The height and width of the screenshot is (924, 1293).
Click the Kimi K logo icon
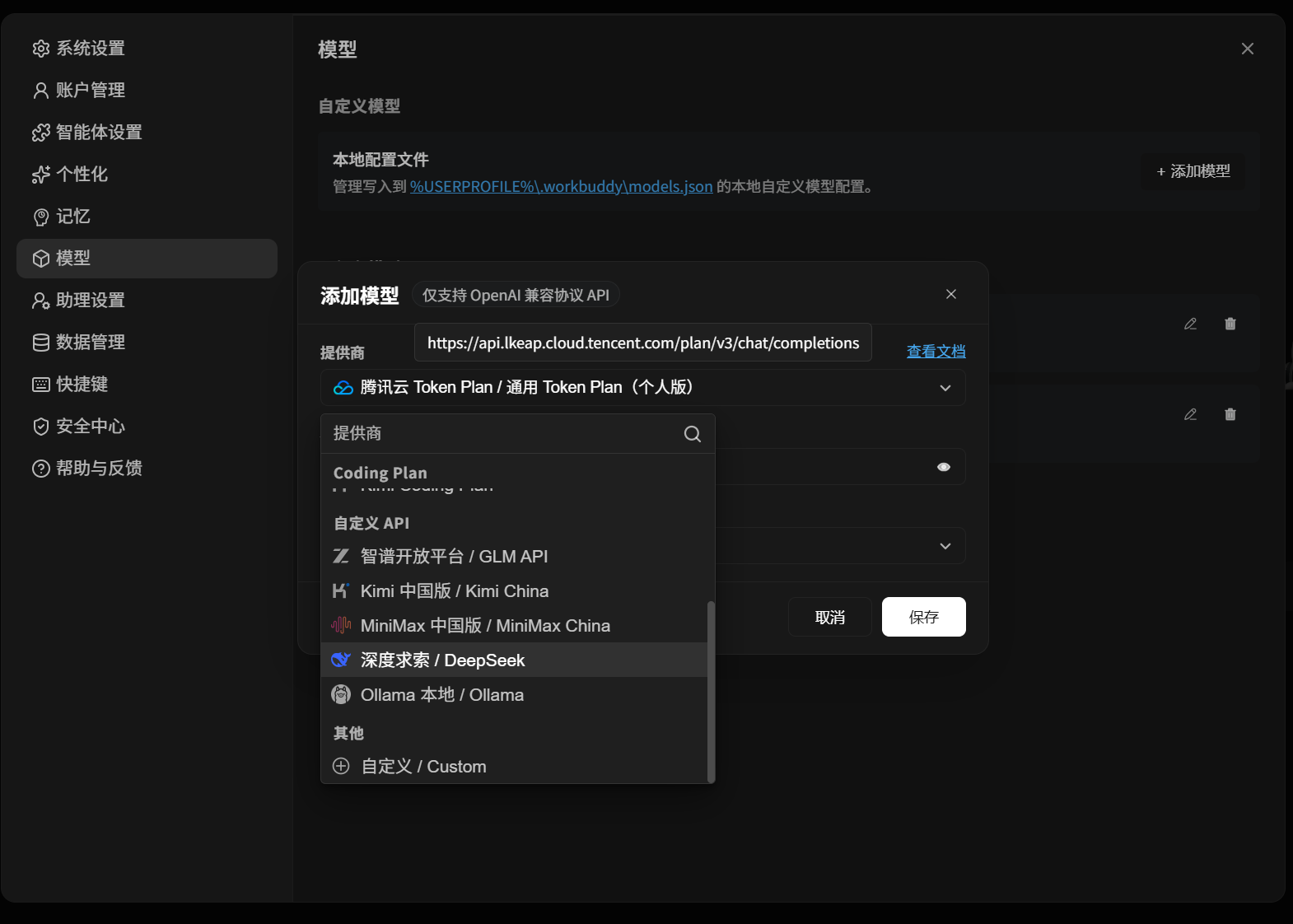tap(341, 591)
